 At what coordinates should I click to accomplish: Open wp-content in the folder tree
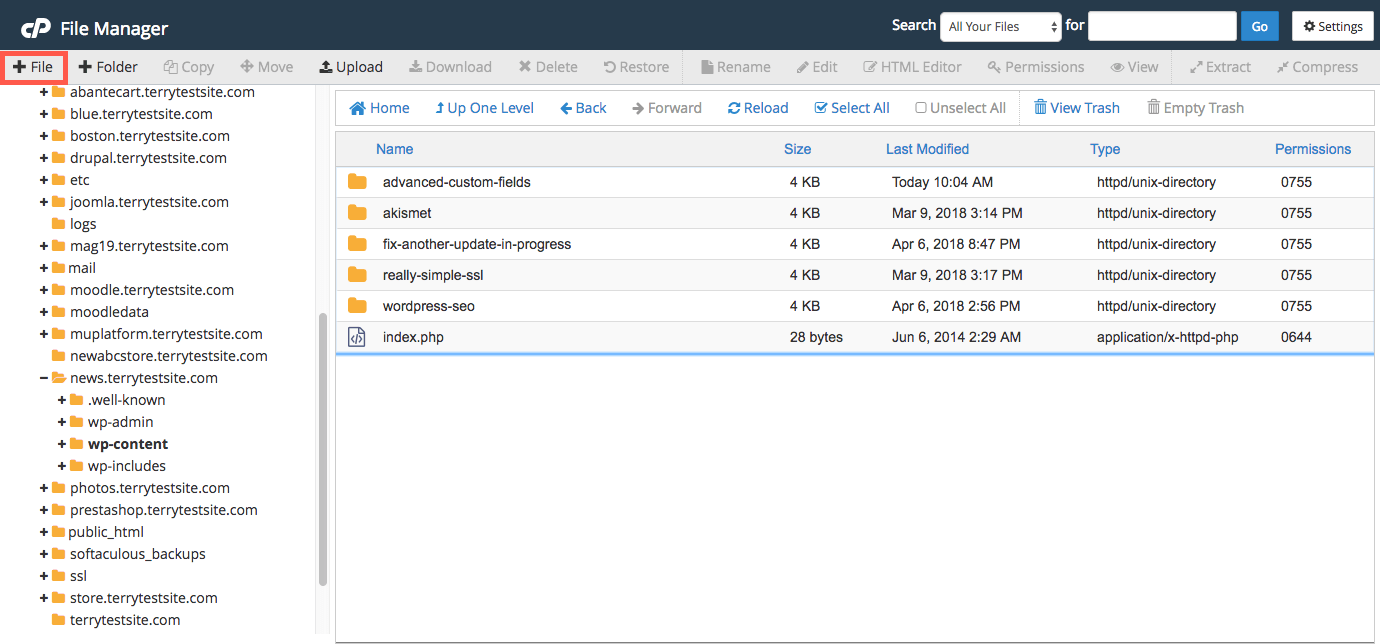pos(128,444)
